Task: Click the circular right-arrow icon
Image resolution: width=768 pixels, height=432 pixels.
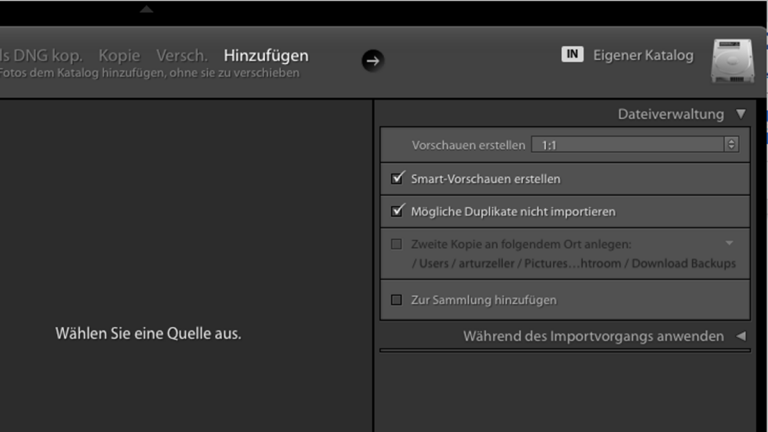Action: click(372, 61)
